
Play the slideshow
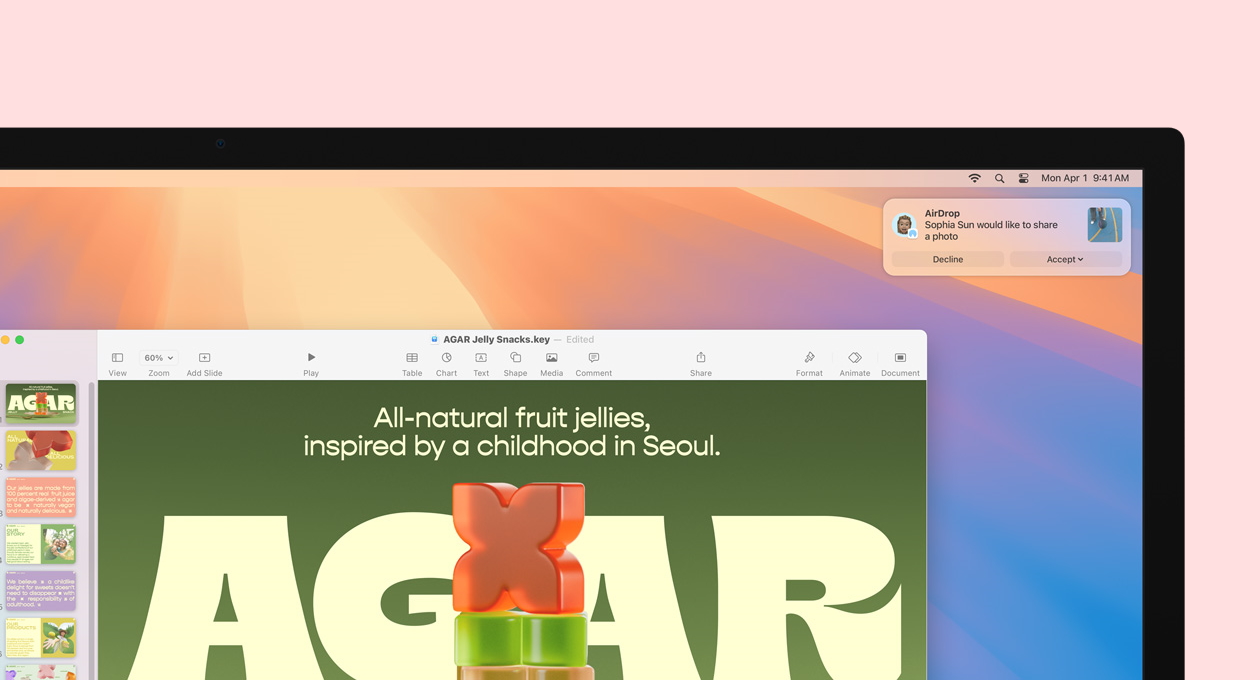coord(311,363)
